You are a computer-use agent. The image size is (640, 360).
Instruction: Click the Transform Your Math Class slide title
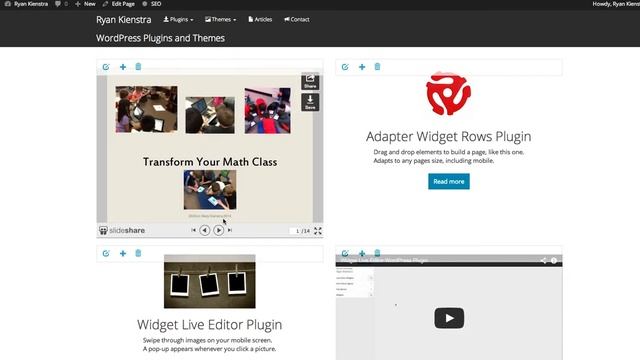point(210,162)
